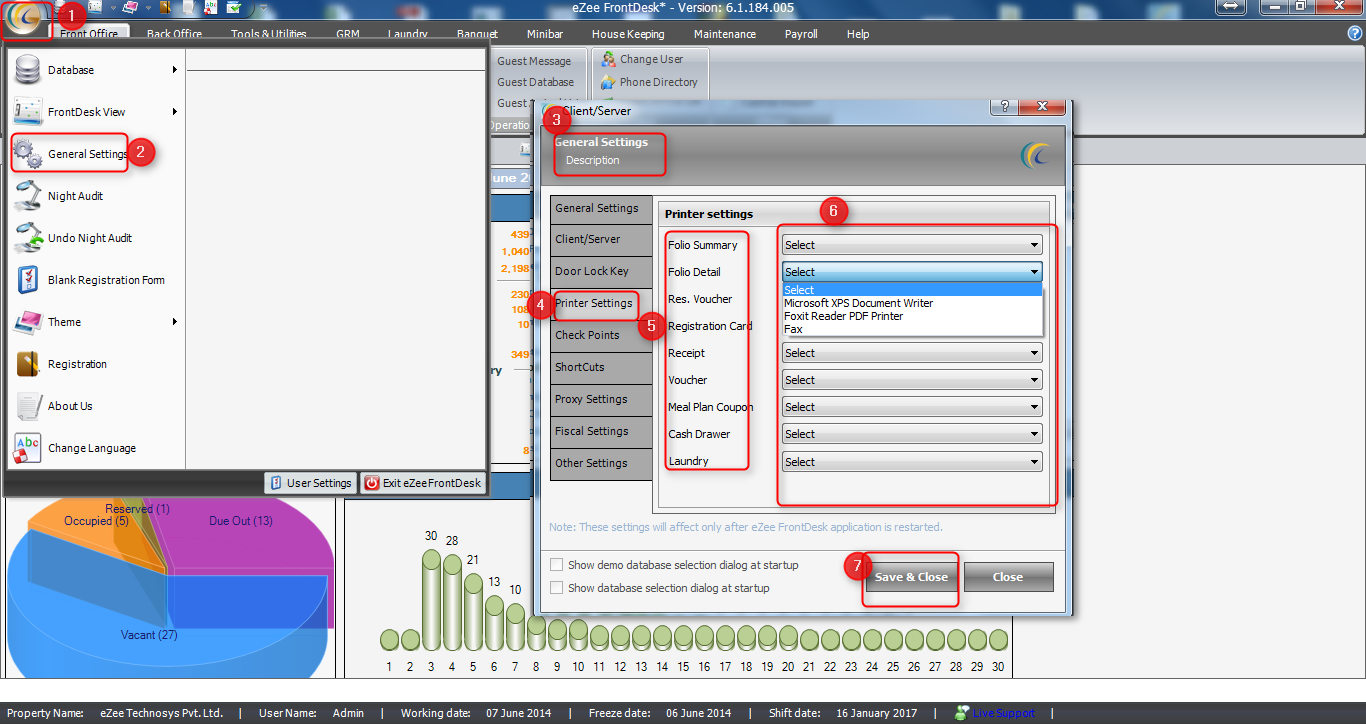Click the Live Support icon in the status bar
This screenshot has height=725, width=1366.
pyautogui.click(x=962, y=713)
